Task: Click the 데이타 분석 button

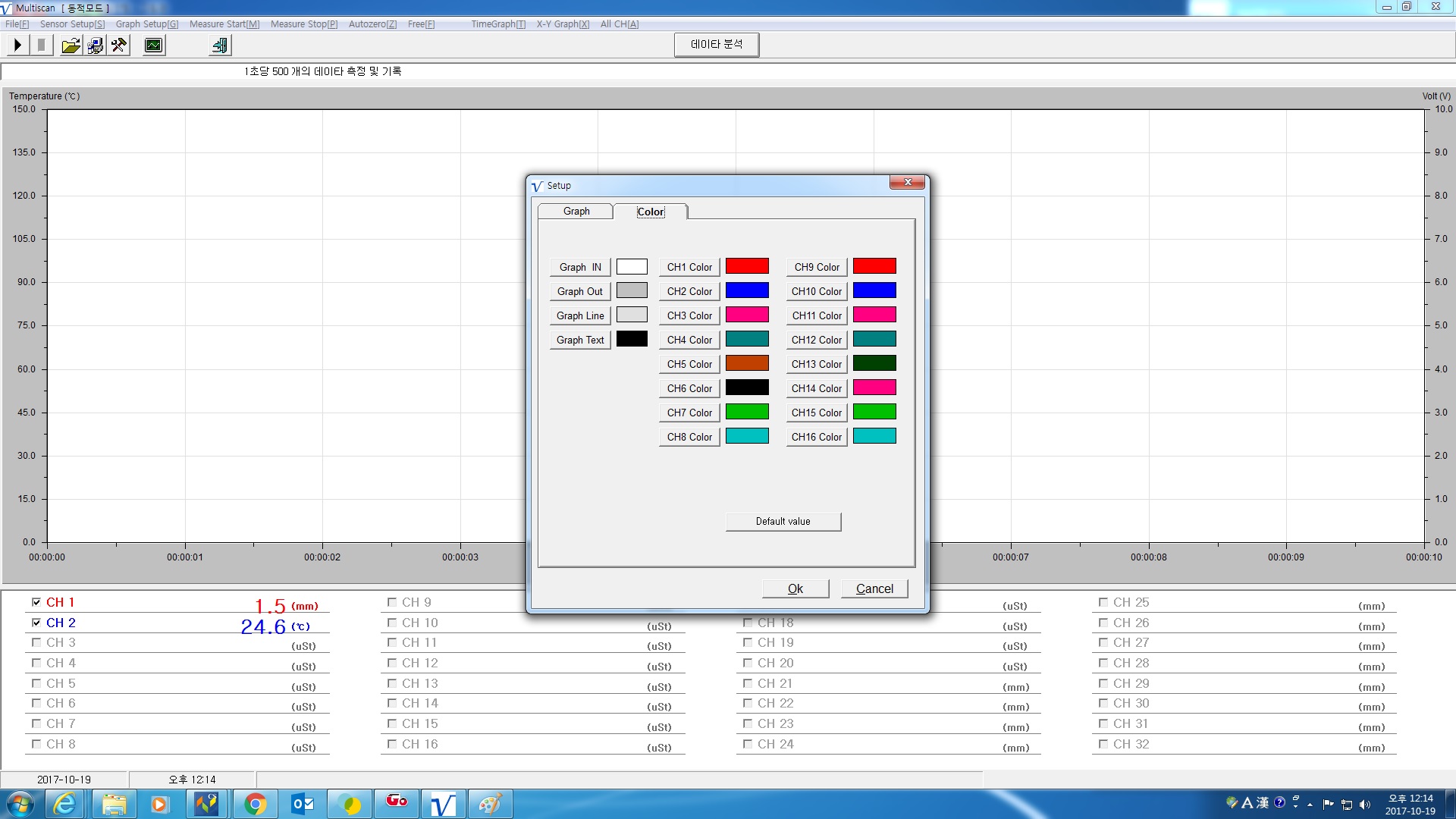Action: 717,45
